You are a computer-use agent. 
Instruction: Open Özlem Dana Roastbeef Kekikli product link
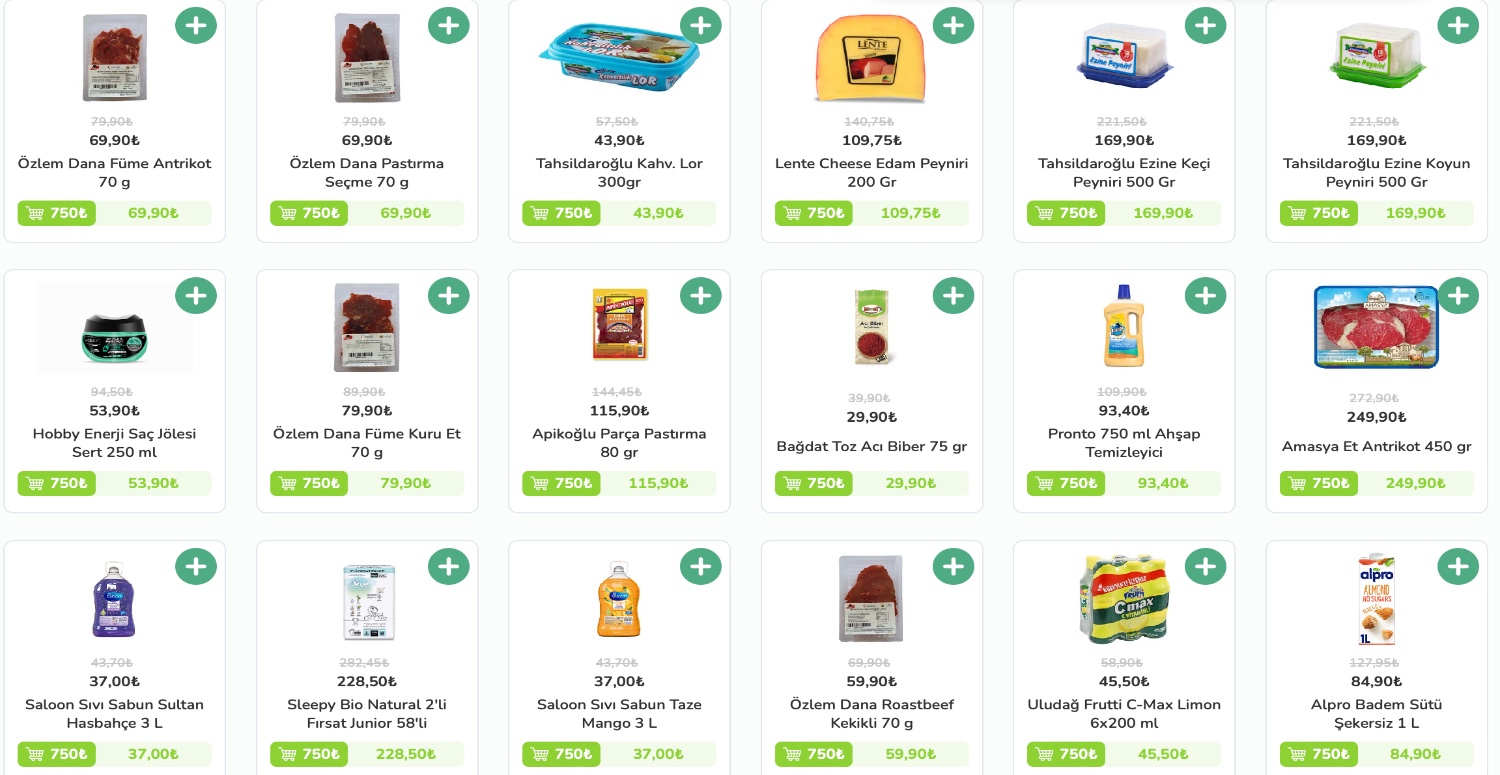click(871, 714)
